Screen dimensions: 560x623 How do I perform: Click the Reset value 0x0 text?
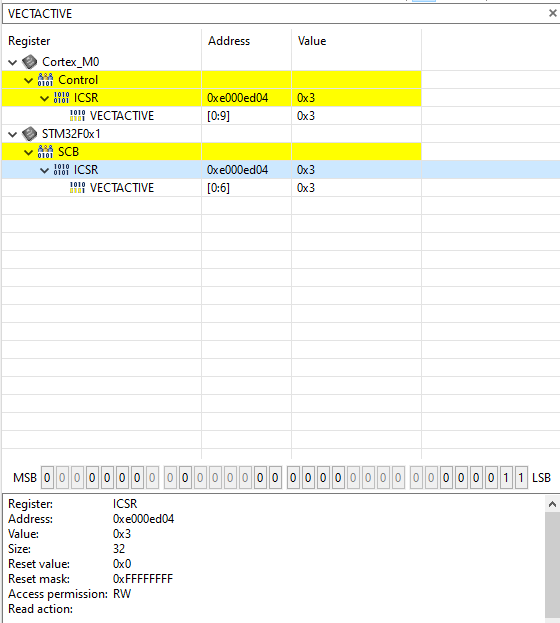[122, 564]
